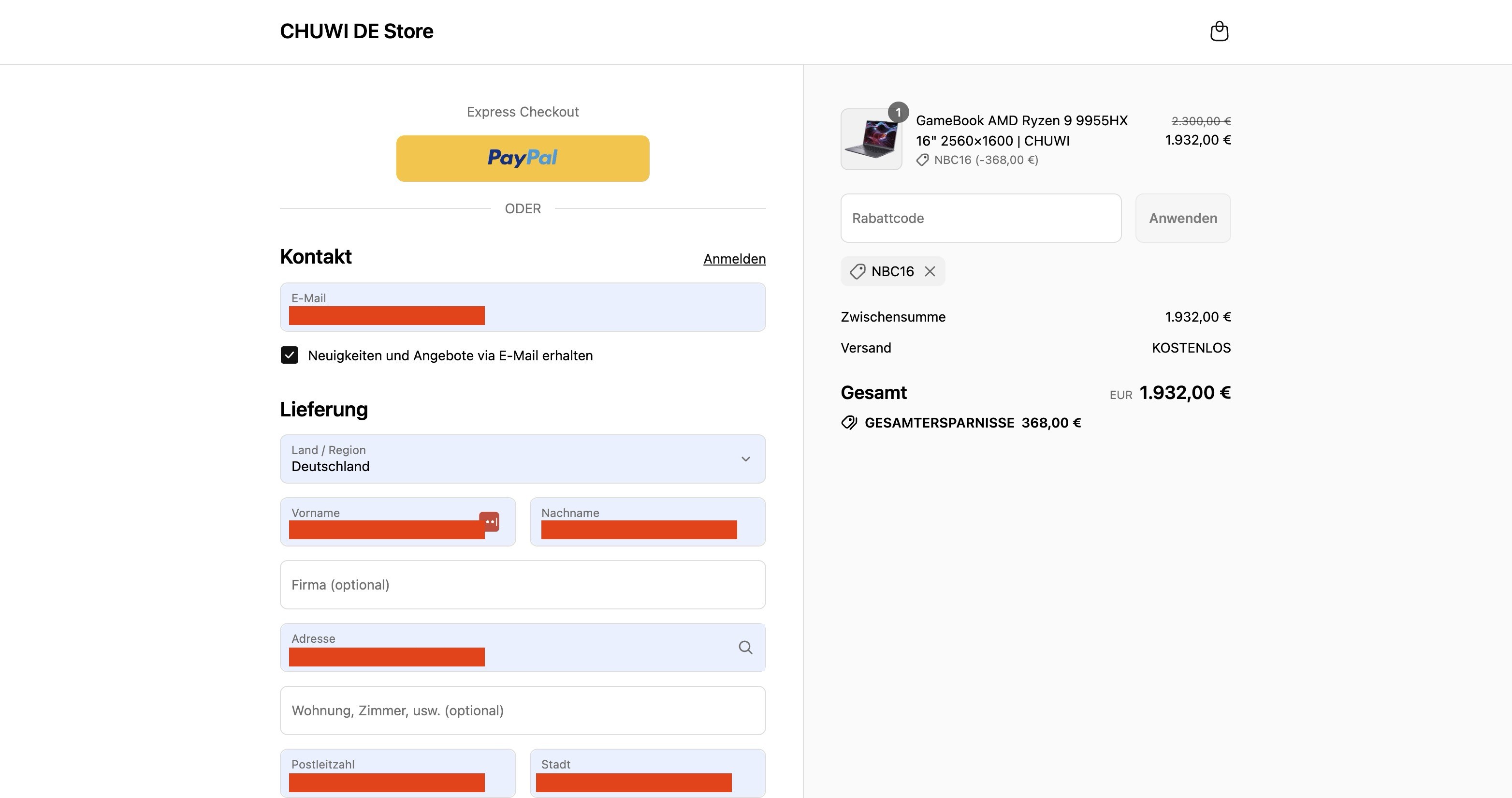This screenshot has height=798, width=1512.
Task: Pay with the PayPal express checkout button
Action: (x=523, y=159)
